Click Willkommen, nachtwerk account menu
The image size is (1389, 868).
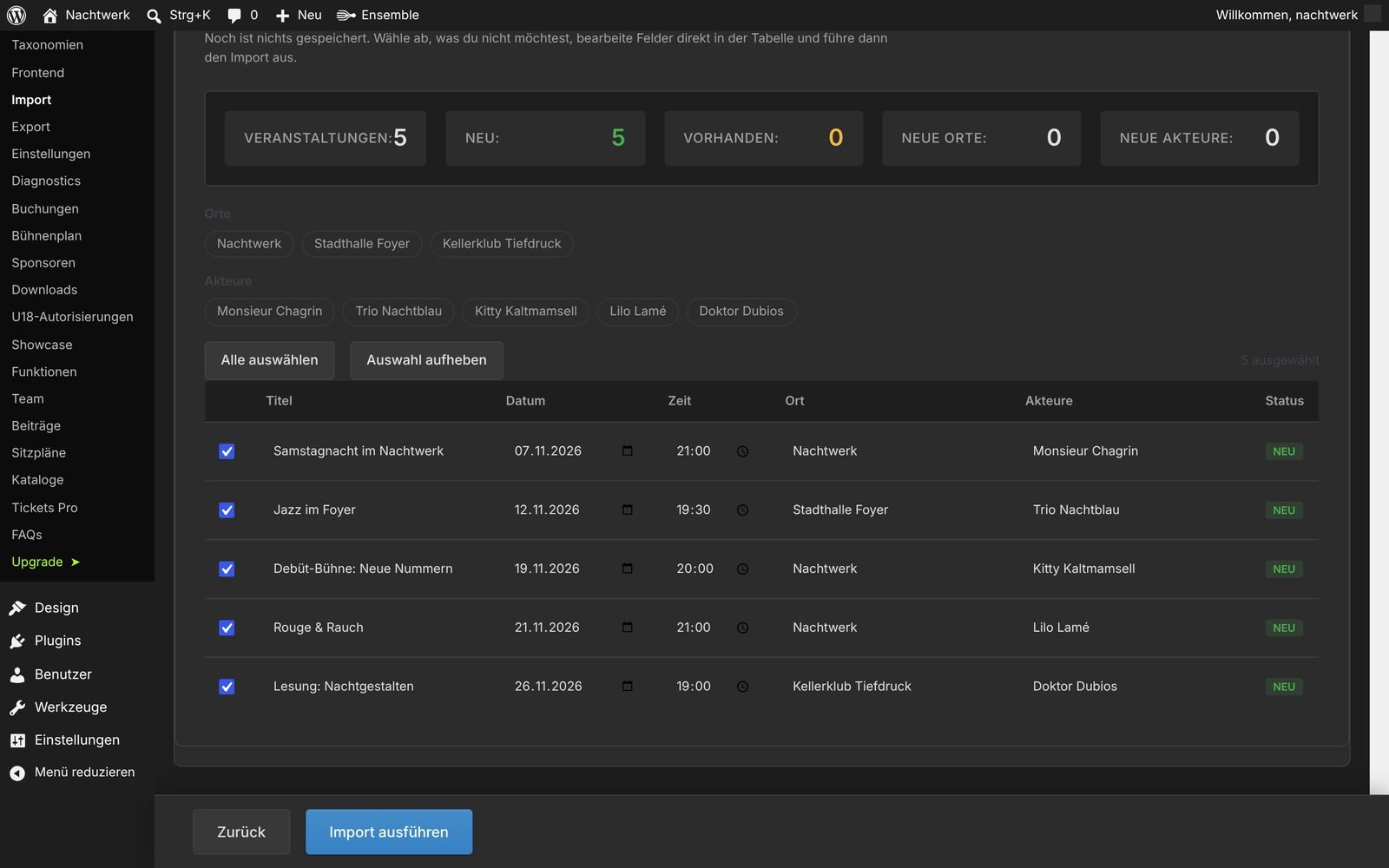coord(1298,15)
